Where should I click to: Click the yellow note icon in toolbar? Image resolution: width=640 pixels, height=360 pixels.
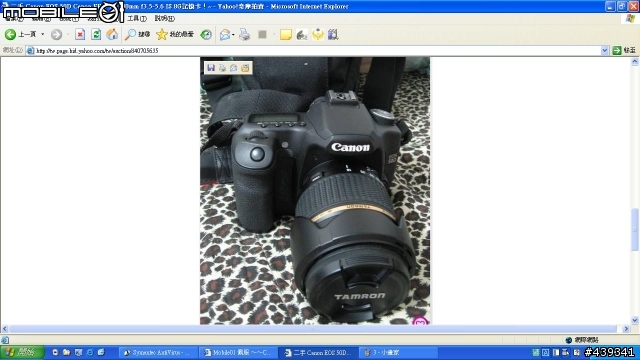286,35
